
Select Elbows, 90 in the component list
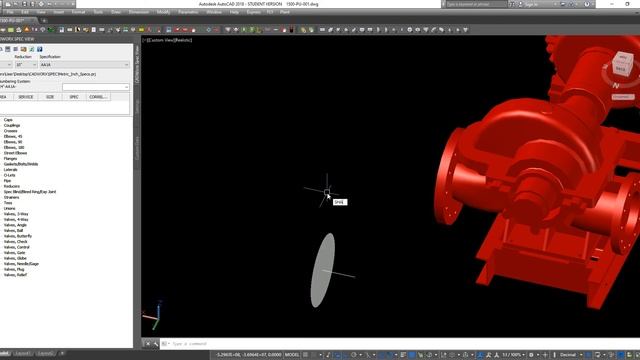(x=13, y=142)
